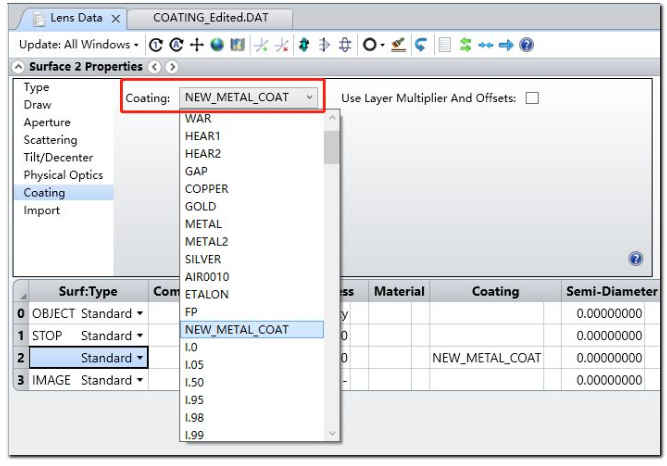This screenshot has height=466, width=667.
Task: Expand dropdown arrow next to circle icon
Action: (382, 45)
